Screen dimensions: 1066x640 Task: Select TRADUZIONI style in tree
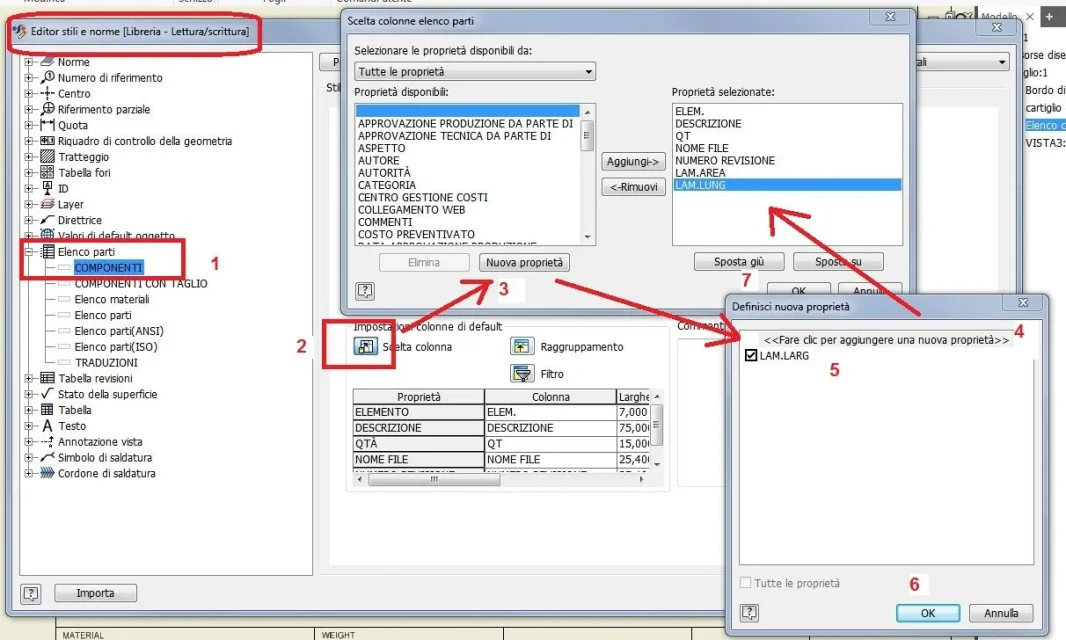click(106, 363)
